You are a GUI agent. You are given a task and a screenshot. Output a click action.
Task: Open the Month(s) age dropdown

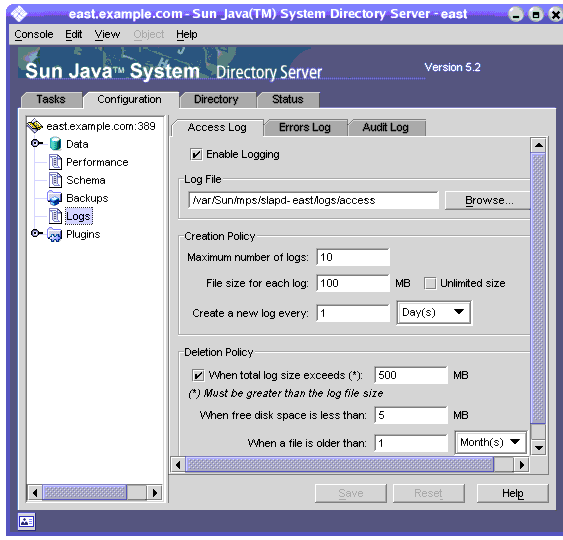[490, 442]
